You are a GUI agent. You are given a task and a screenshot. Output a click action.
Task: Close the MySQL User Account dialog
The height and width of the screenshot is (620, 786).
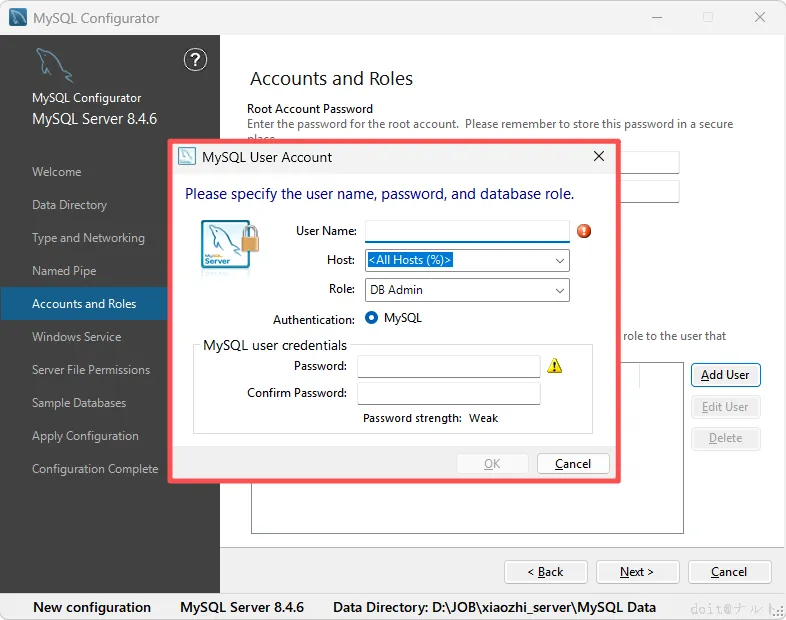point(599,157)
